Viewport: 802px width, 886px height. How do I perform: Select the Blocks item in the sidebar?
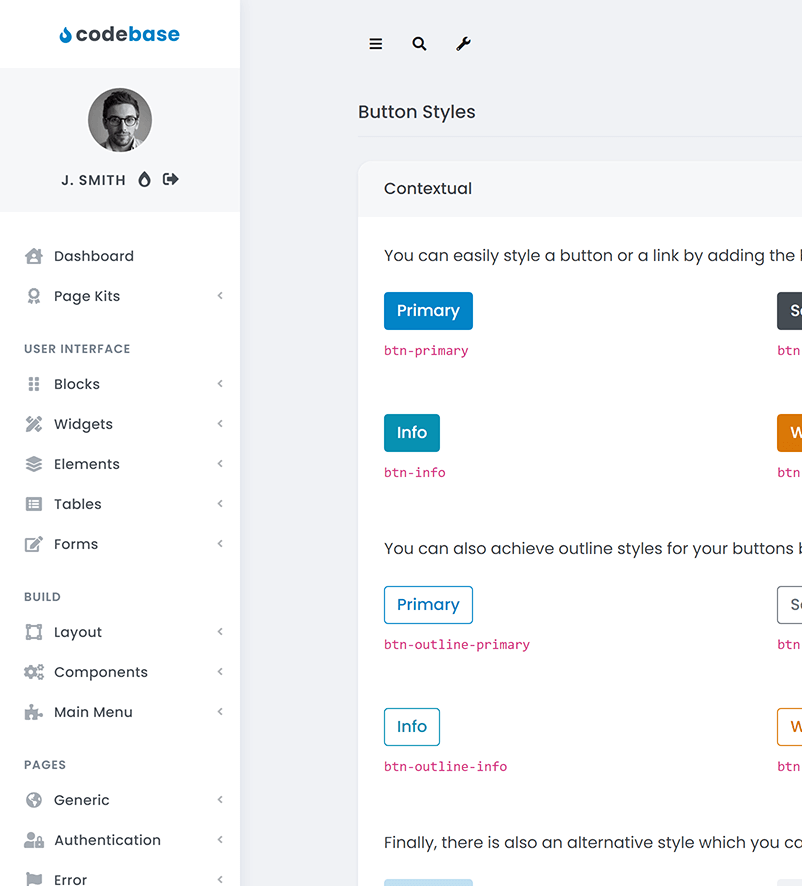[76, 384]
